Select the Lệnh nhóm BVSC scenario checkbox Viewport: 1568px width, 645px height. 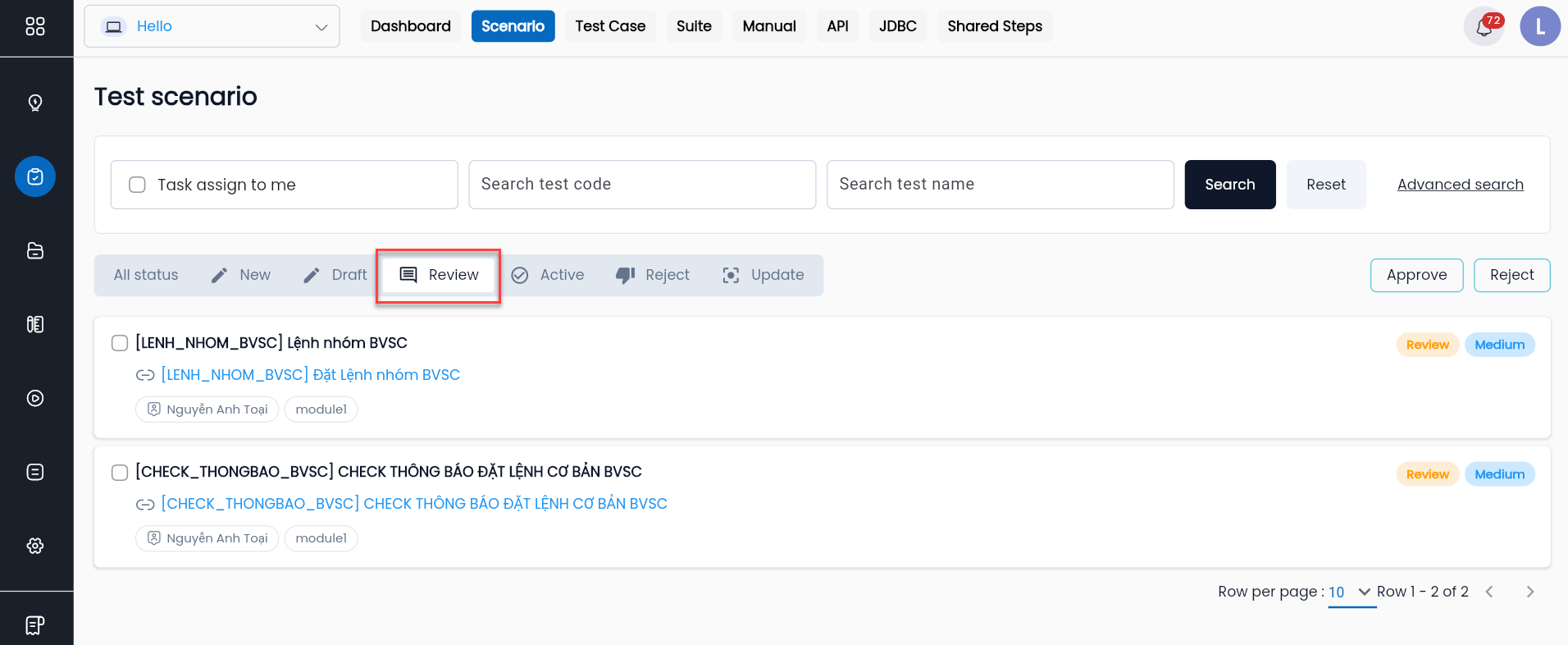tap(120, 343)
